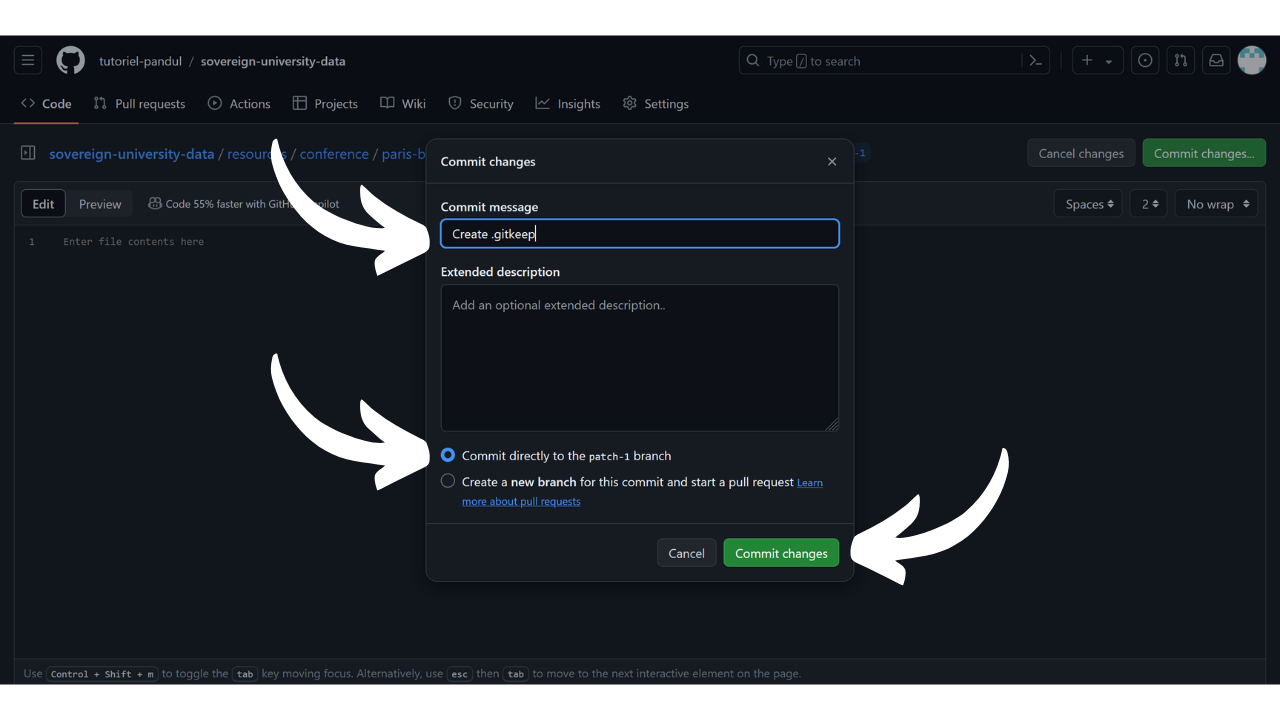Click Cancel in the commit dialog
Image resolution: width=1280 pixels, height=720 pixels.
pos(686,553)
